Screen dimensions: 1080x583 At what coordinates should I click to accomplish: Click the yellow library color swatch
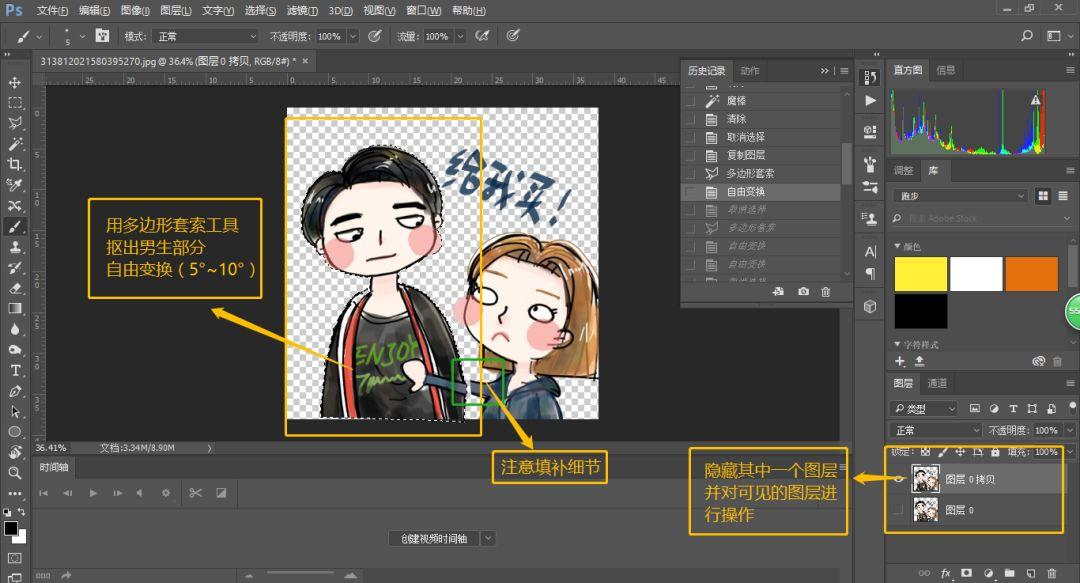[921, 274]
